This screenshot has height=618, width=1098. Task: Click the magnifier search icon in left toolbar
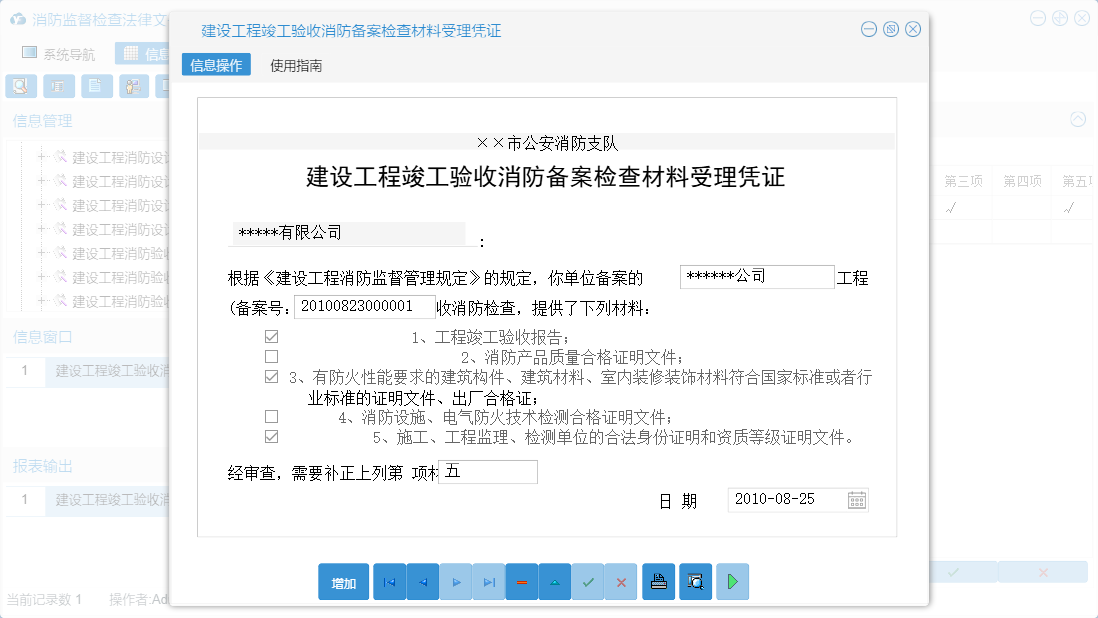(20, 86)
